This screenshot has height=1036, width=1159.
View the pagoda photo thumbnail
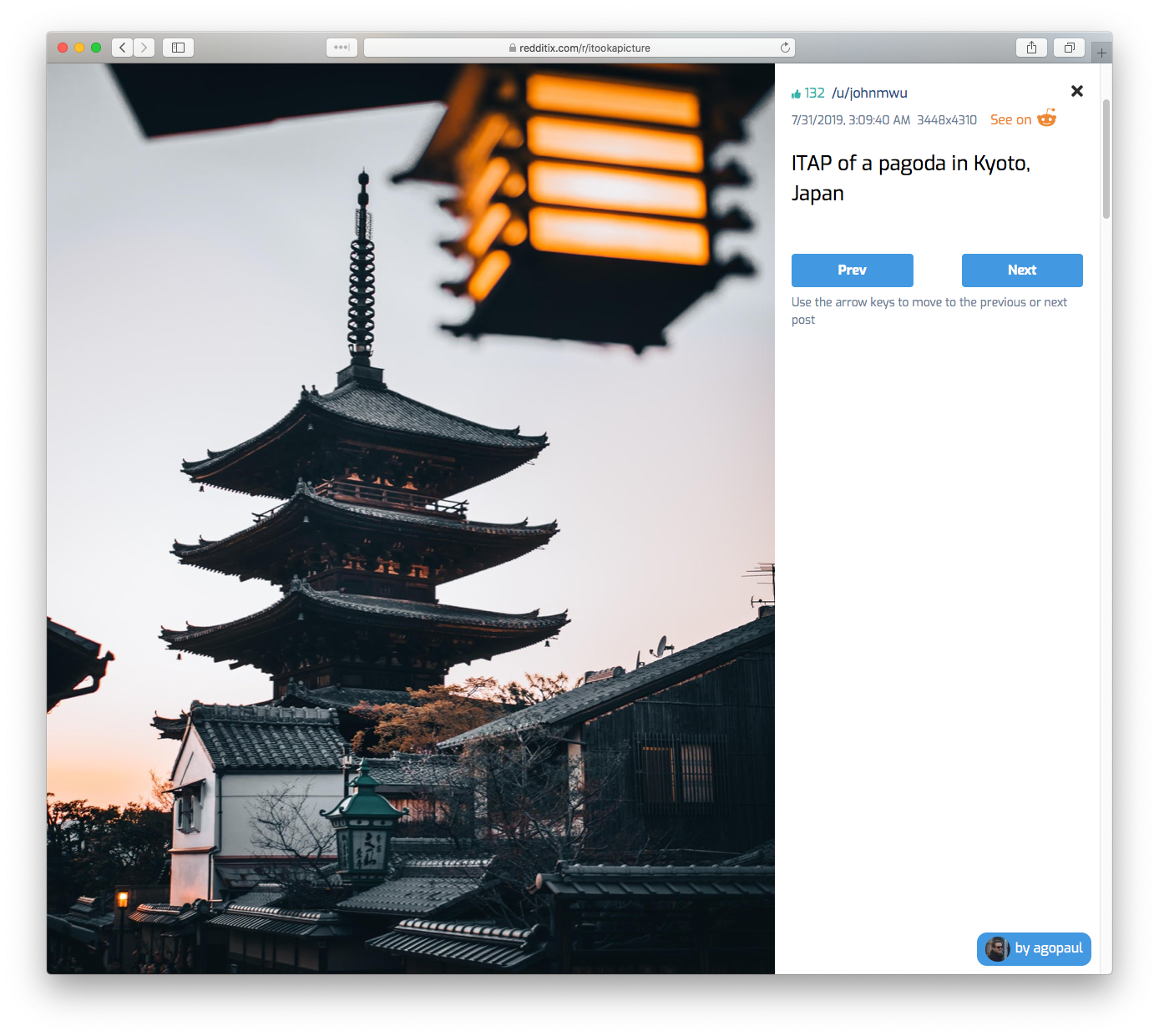tap(411, 518)
